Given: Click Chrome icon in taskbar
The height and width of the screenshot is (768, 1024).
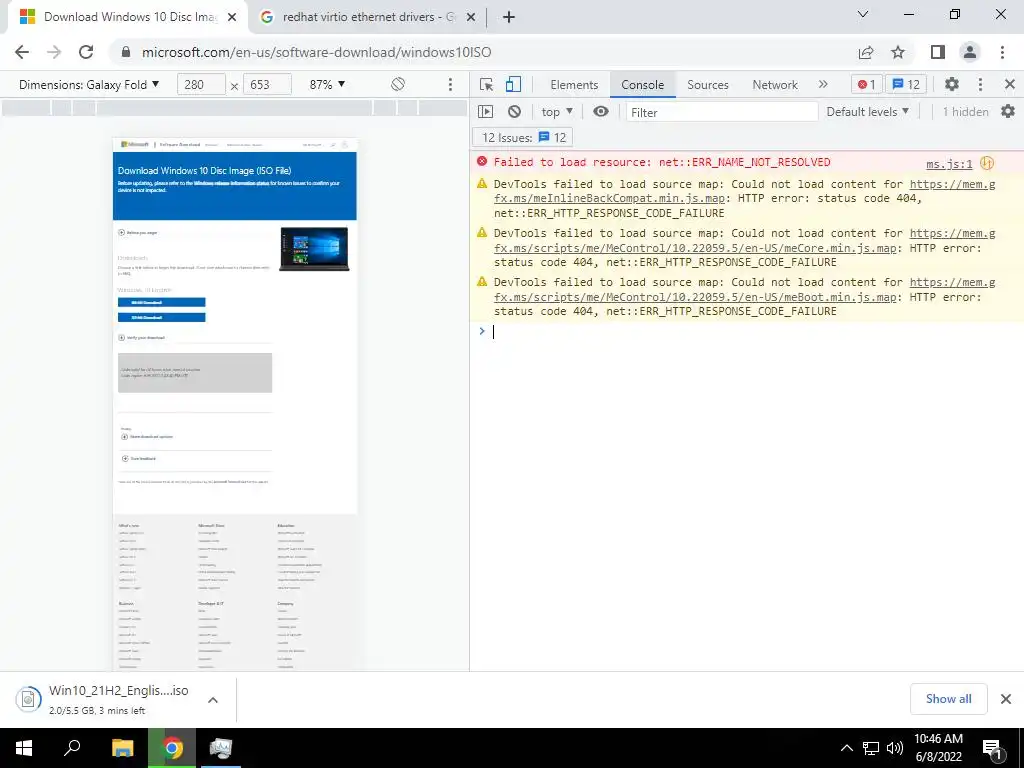Looking at the screenshot, I should (x=172, y=748).
